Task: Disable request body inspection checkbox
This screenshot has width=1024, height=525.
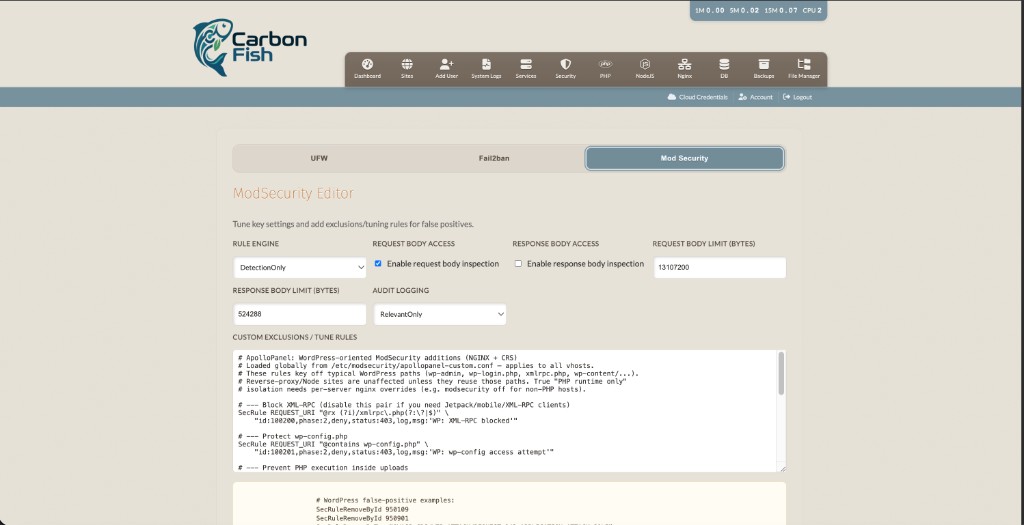Action: pyautogui.click(x=377, y=264)
